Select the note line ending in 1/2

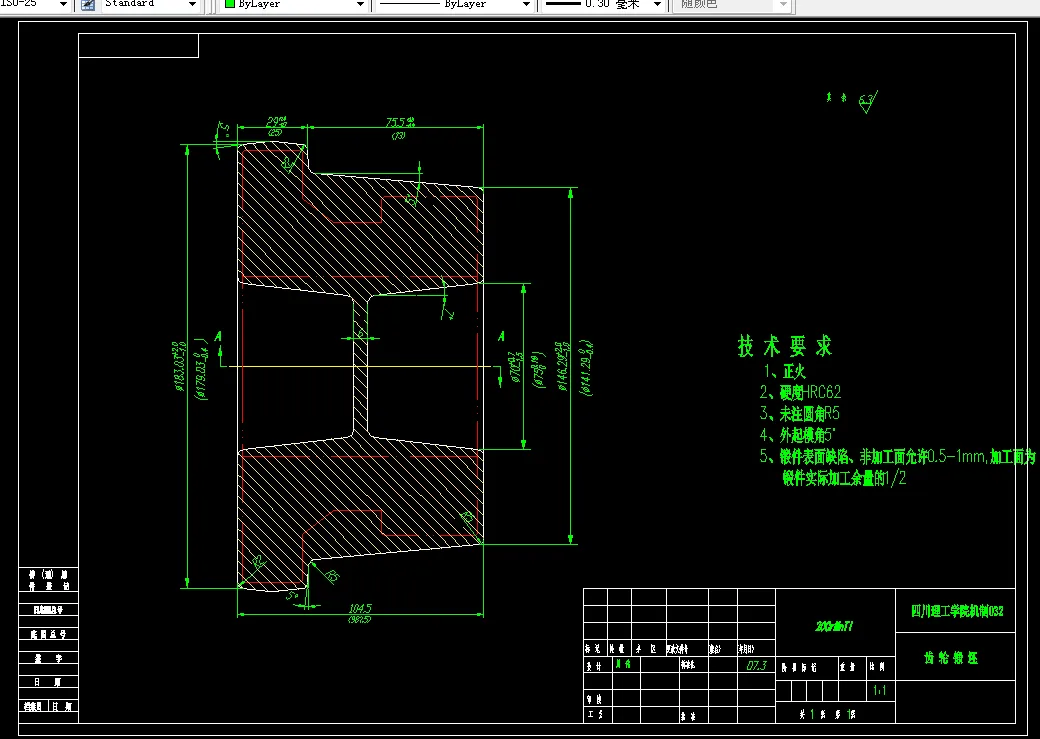pyautogui.click(x=844, y=478)
